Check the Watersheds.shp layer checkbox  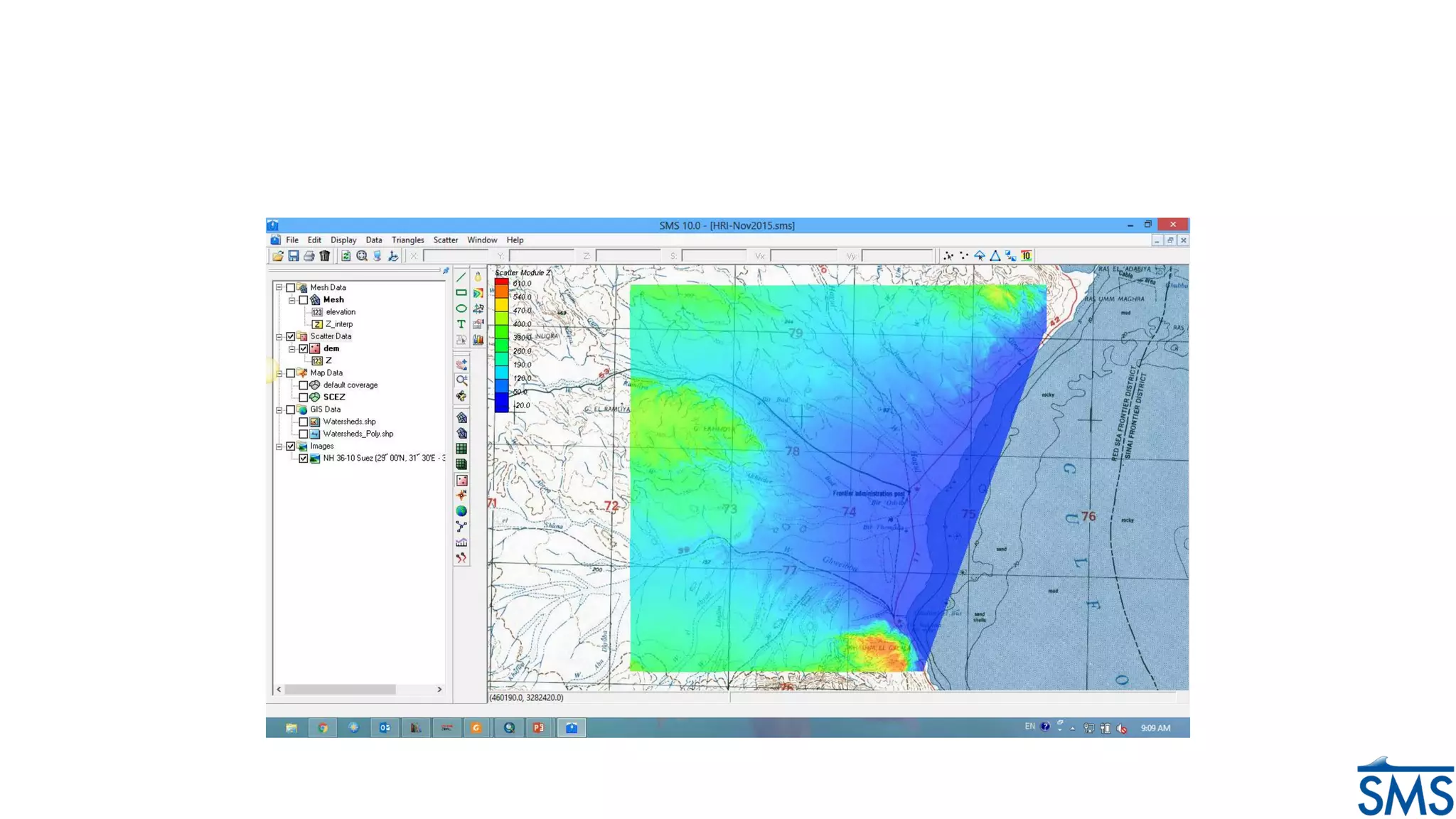pos(304,422)
